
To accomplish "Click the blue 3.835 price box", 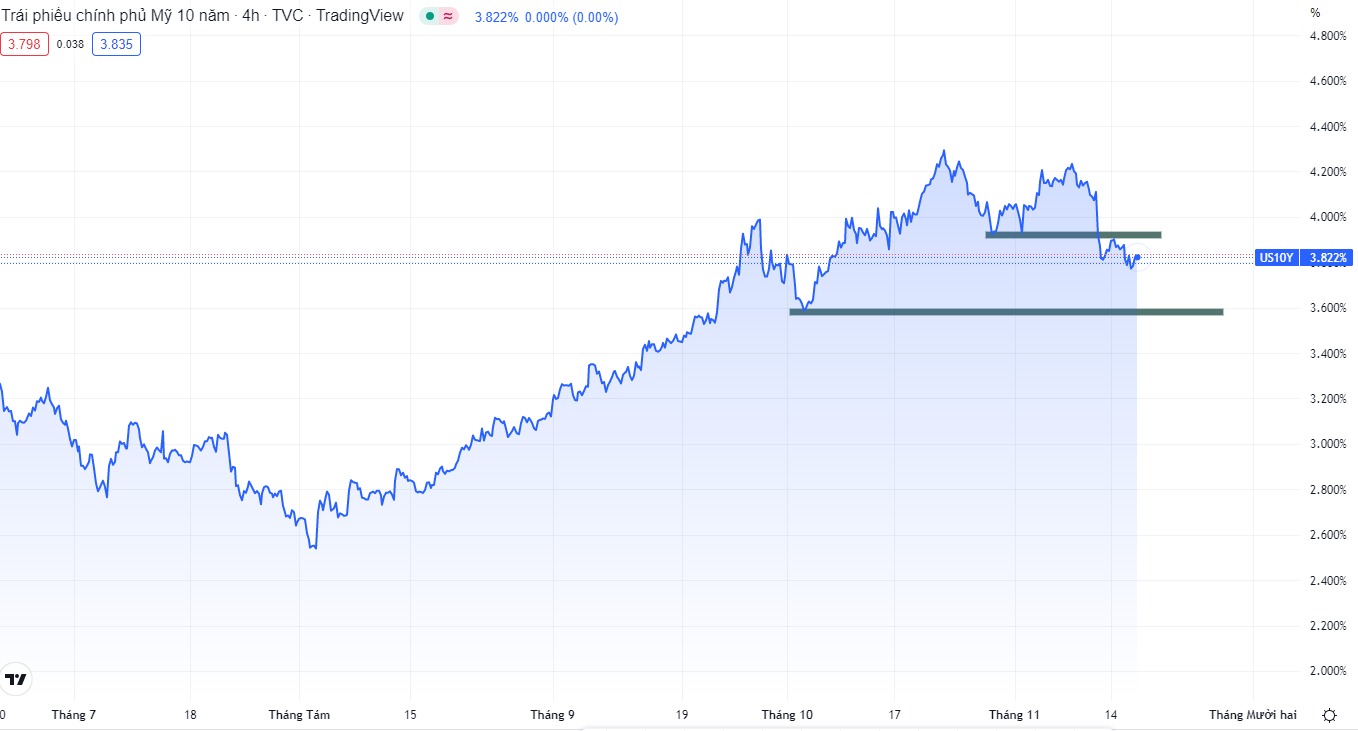I will coord(116,44).
